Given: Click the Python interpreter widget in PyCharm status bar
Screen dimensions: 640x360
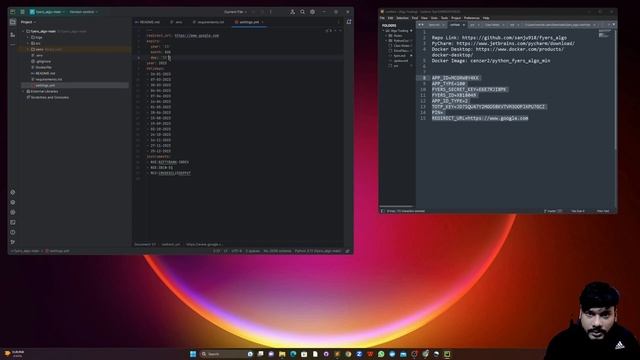Looking at the screenshot, I should click(x=318, y=251).
